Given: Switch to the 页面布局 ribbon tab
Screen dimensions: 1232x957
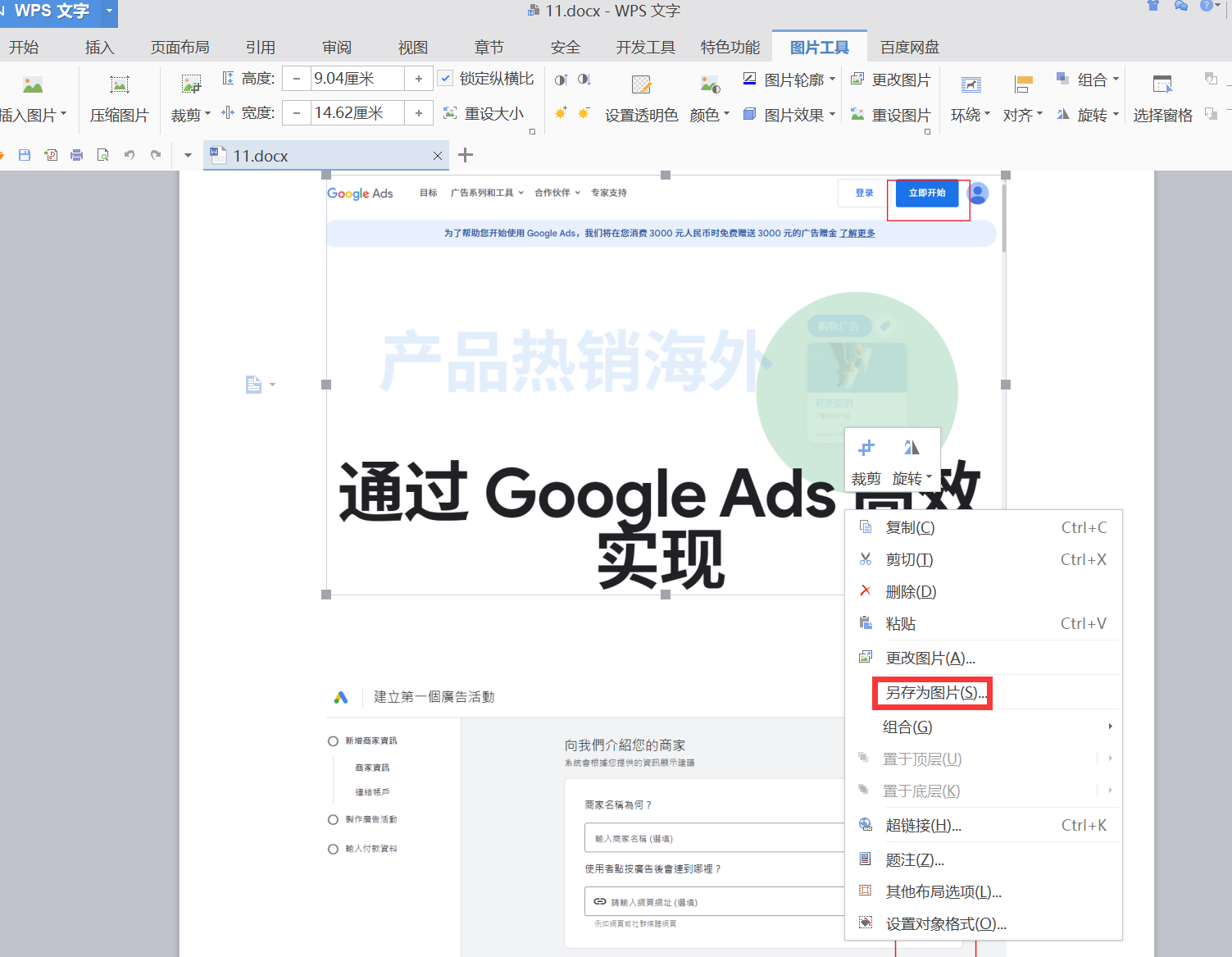Looking at the screenshot, I should pos(180,48).
